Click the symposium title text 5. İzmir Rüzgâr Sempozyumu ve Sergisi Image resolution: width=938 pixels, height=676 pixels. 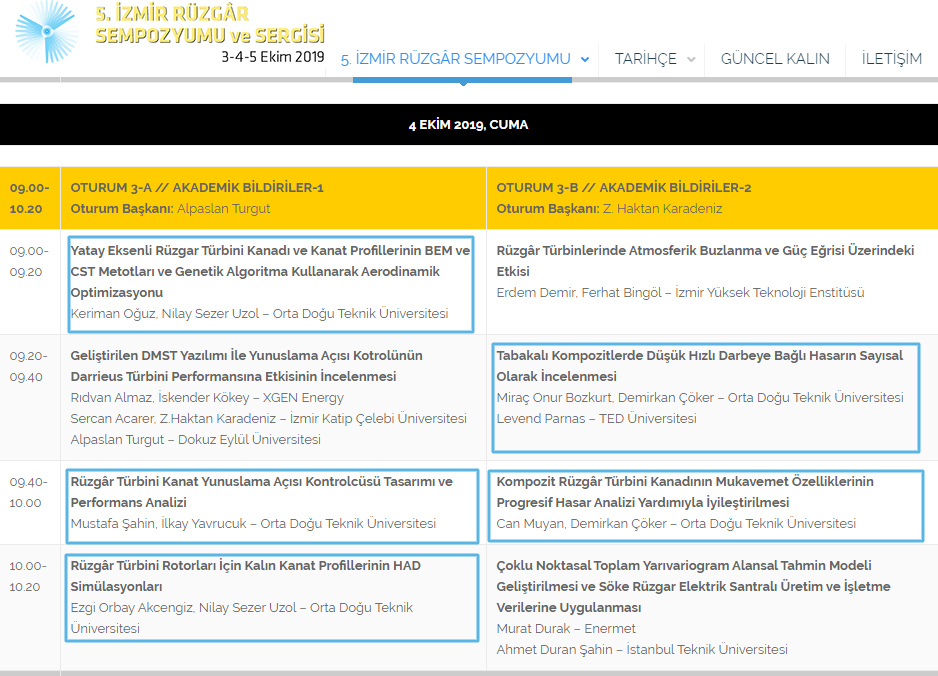(x=209, y=25)
